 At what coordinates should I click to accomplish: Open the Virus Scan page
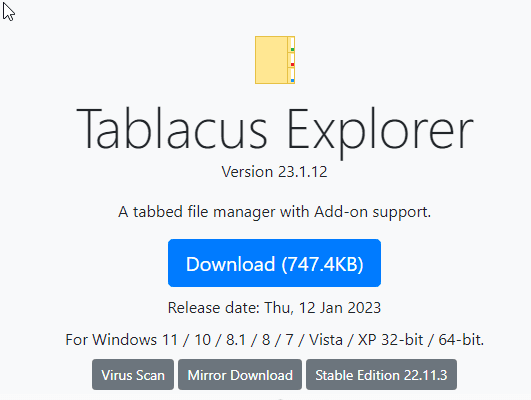[x=133, y=375]
